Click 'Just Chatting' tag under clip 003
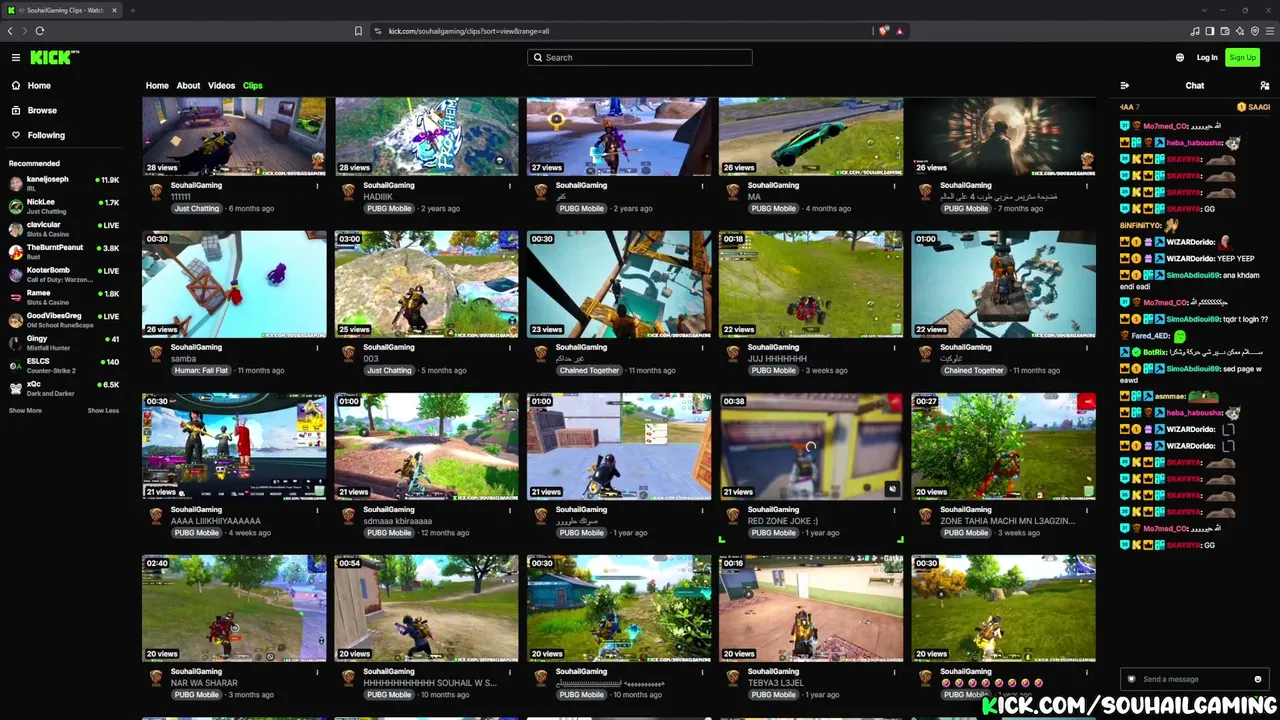The height and width of the screenshot is (720, 1280). click(389, 371)
